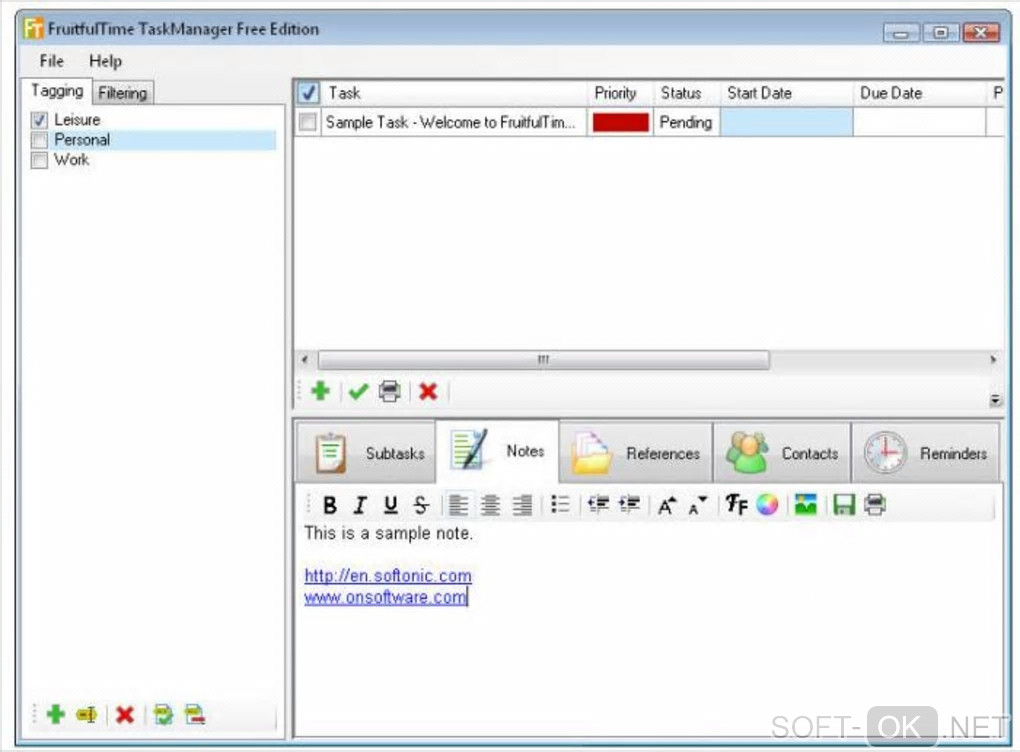Rename tag with yellow label icon
This screenshot has height=752, width=1020.
(x=87, y=715)
